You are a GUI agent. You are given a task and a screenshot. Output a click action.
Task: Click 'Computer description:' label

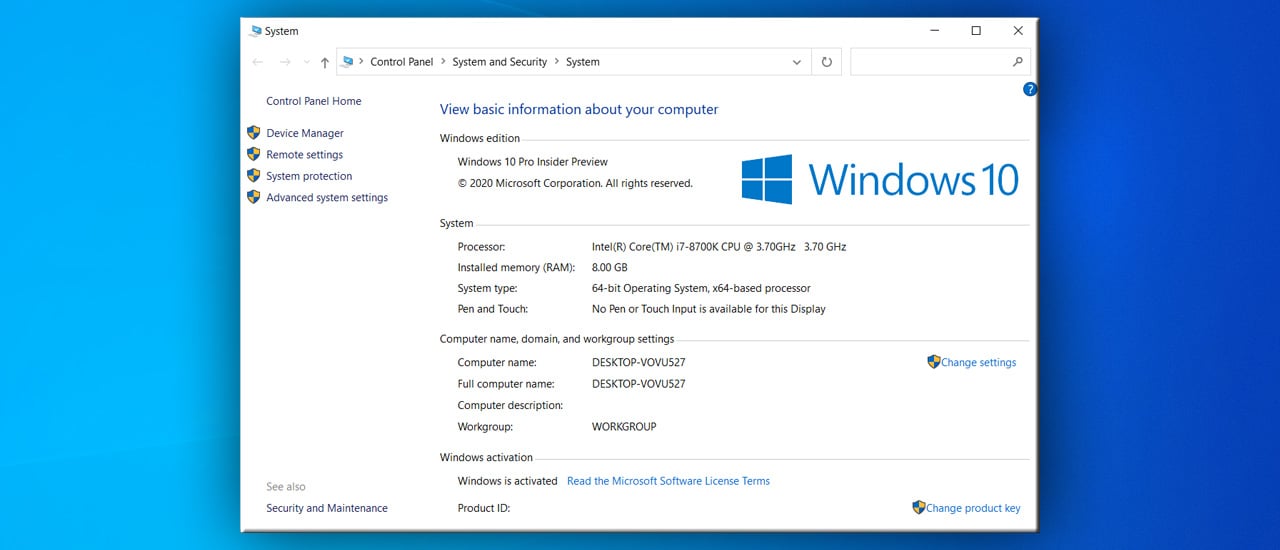tap(511, 406)
